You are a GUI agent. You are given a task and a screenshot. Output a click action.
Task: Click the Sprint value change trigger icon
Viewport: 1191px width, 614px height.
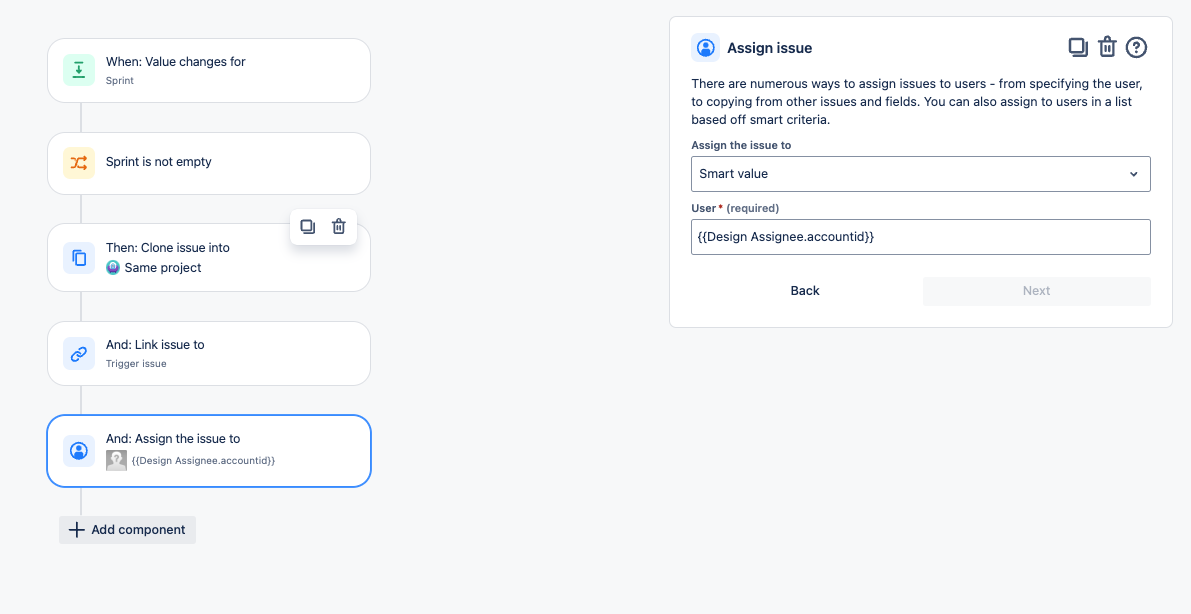click(79, 71)
